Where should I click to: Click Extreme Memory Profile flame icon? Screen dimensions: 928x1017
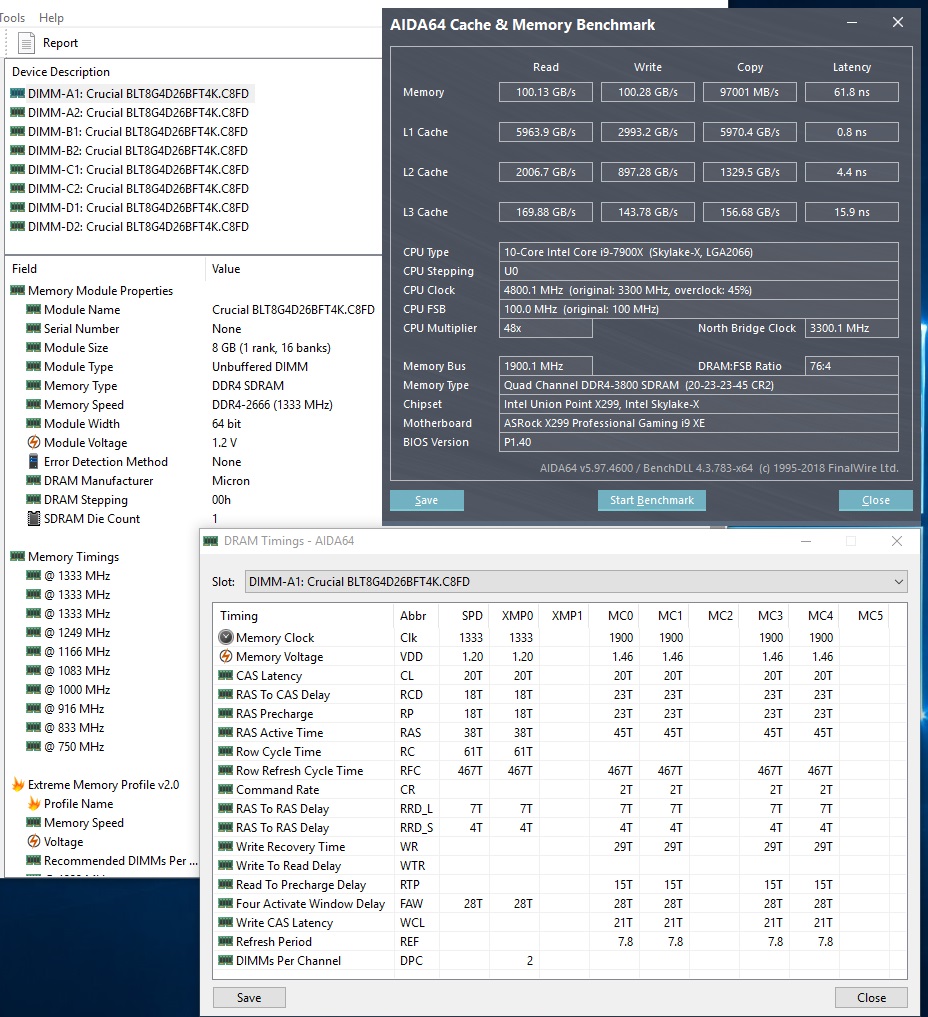[18, 784]
